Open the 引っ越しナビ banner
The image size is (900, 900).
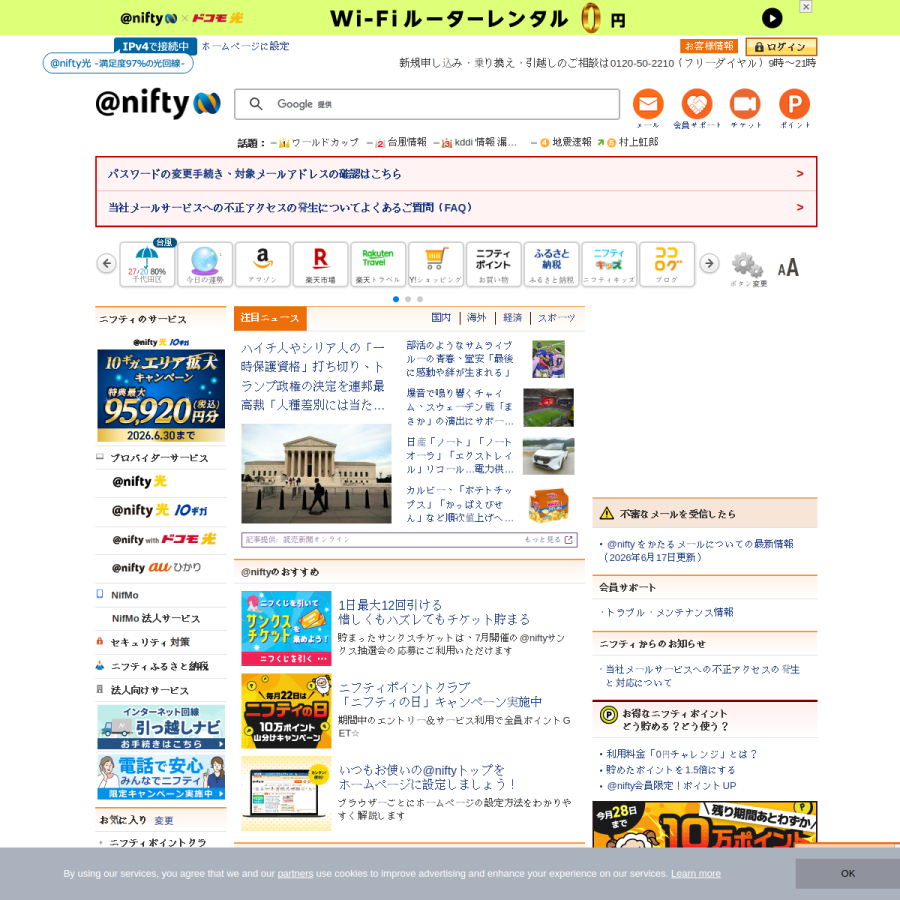(x=161, y=727)
